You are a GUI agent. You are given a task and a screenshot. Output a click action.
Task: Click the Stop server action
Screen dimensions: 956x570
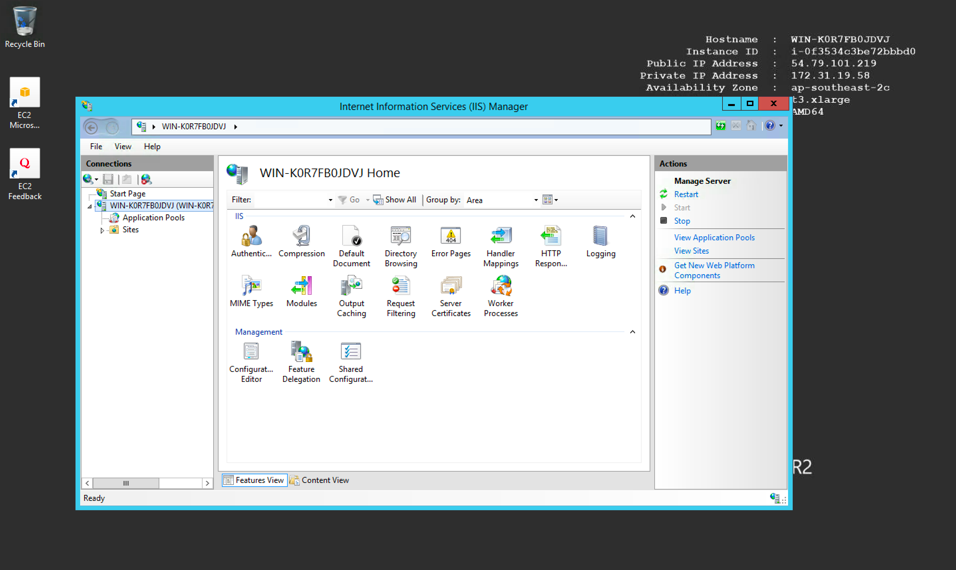(682, 221)
